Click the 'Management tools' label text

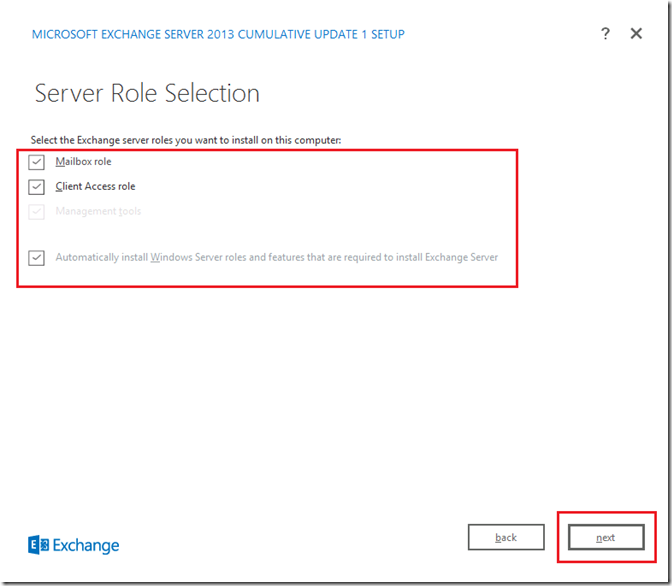pos(98,212)
